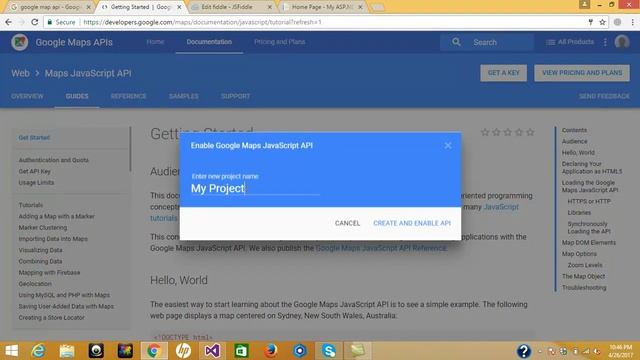This screenshot has height=360, width=640.
Task: Jump to Hello, World in contents
Action: coord(578,153)
